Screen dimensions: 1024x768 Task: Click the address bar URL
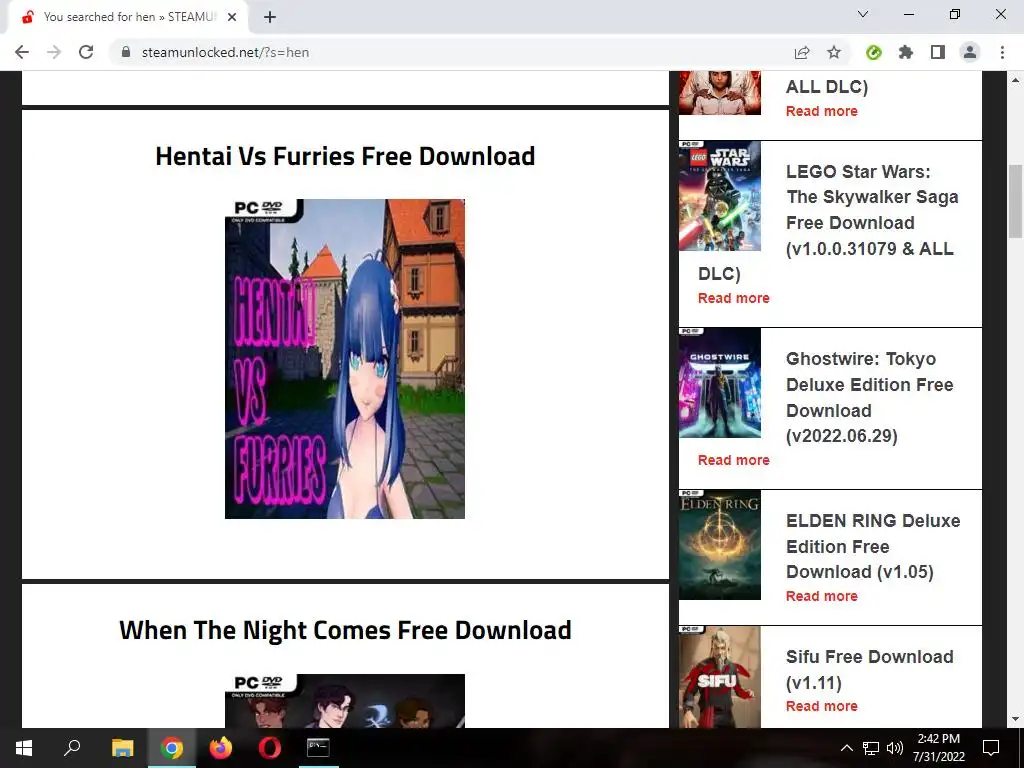point(225,52)
